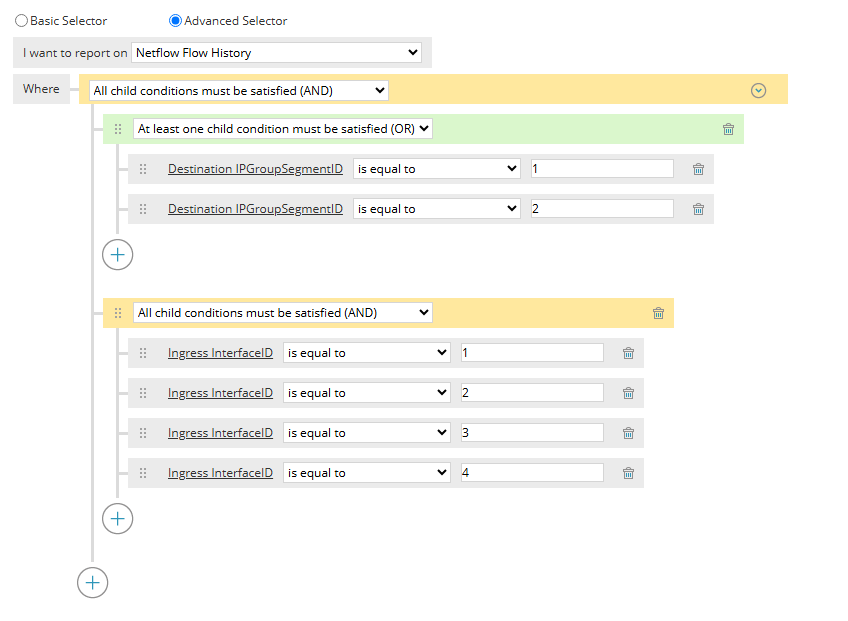Collapse the top-level Where condition group
Viewport: 848px width, 621px height.
(758, 90)
